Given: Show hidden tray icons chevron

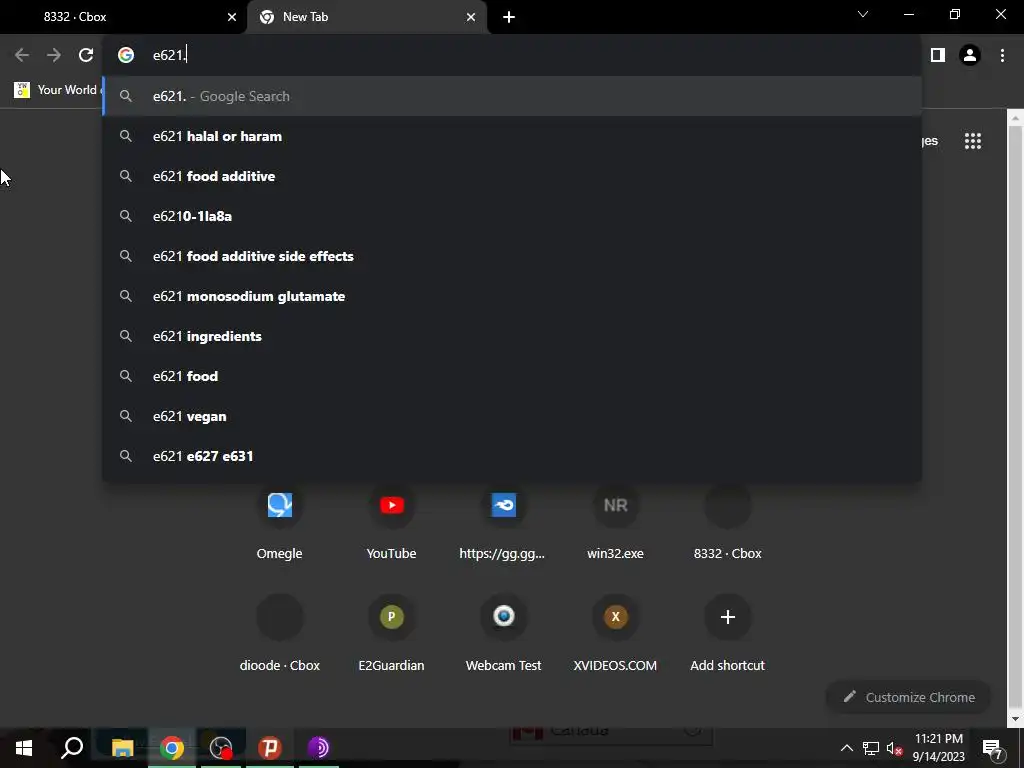Looking at the screenshot, I should (x=846, y=748).
